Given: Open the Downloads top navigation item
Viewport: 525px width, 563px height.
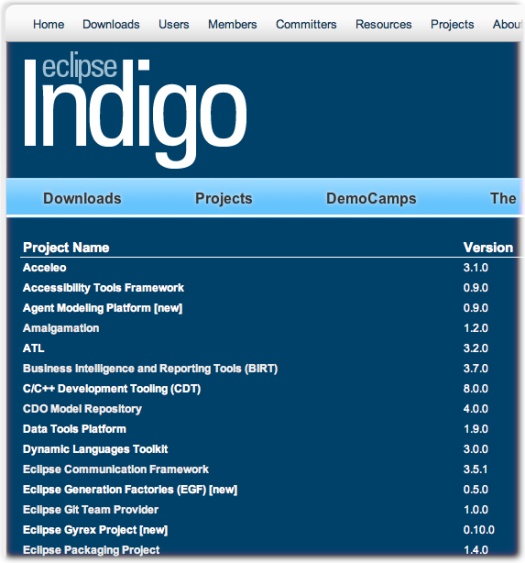Looking at the screenshot, I should pyautogui.click(x=111, y=24).
